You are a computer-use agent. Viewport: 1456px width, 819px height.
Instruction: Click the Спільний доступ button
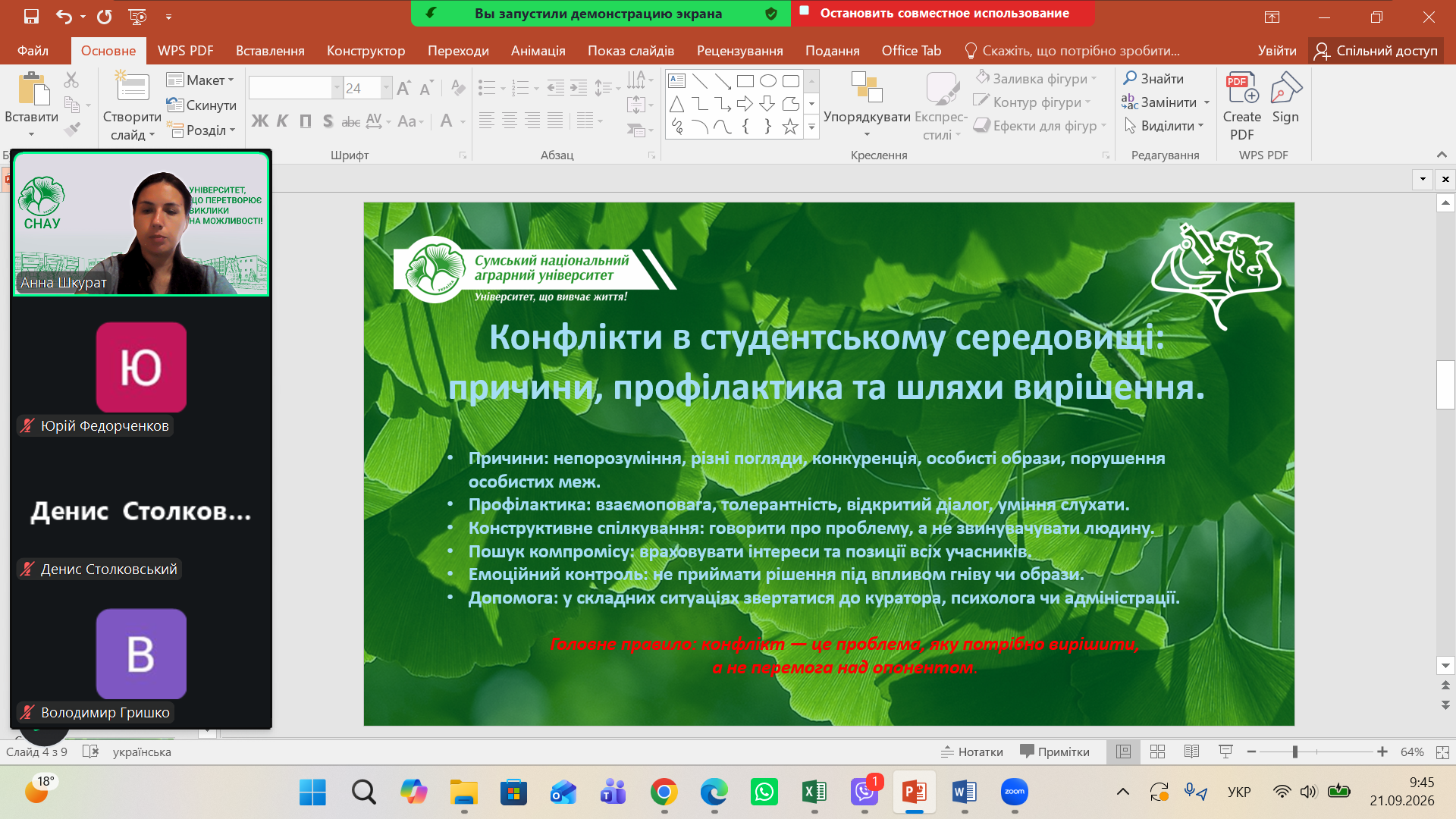(1376, 51)
